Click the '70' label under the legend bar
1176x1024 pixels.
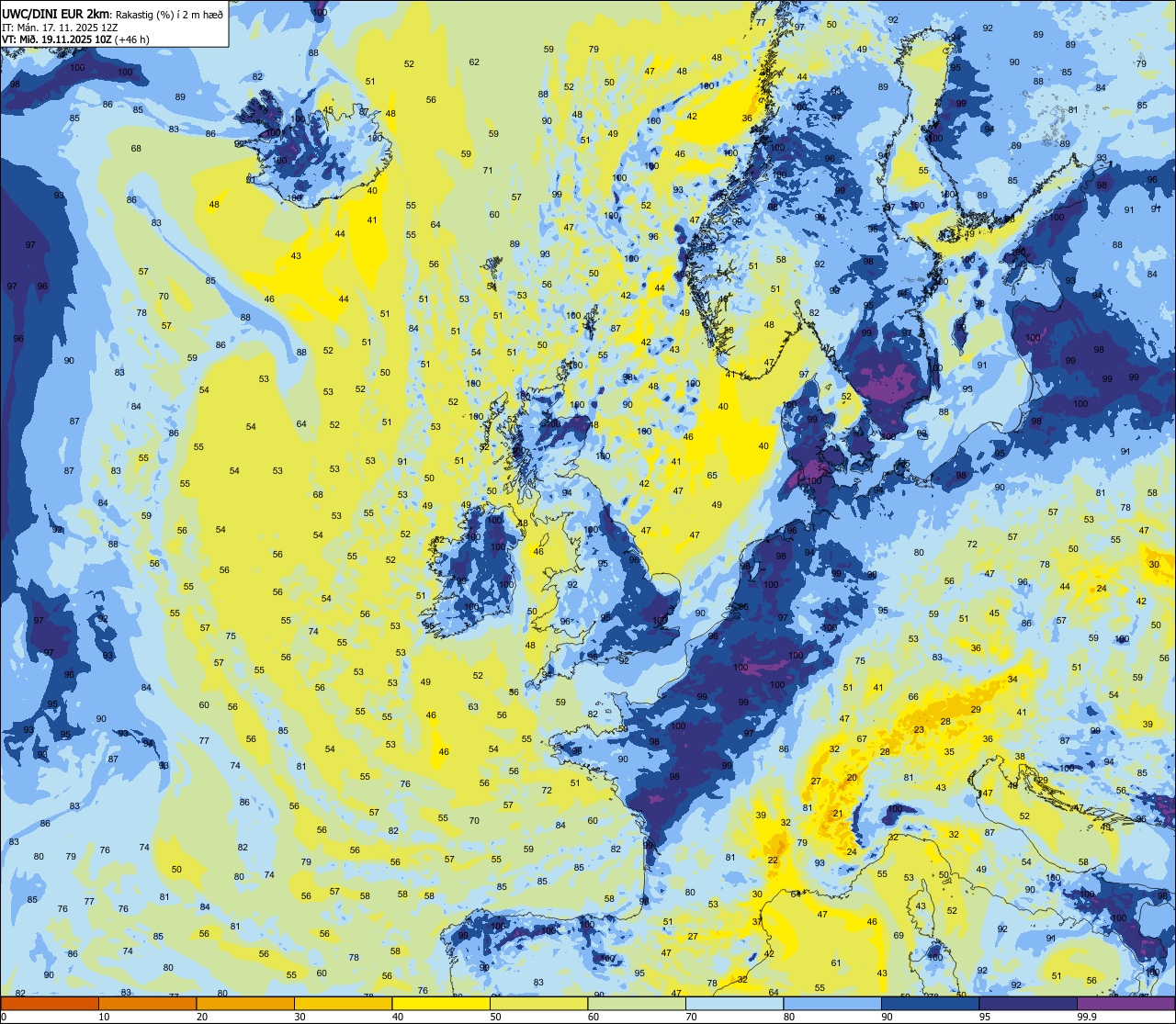point(691,1017)
